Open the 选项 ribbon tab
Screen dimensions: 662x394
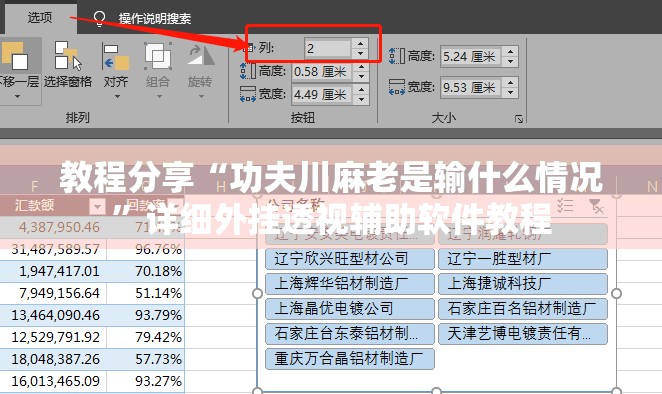40,18
